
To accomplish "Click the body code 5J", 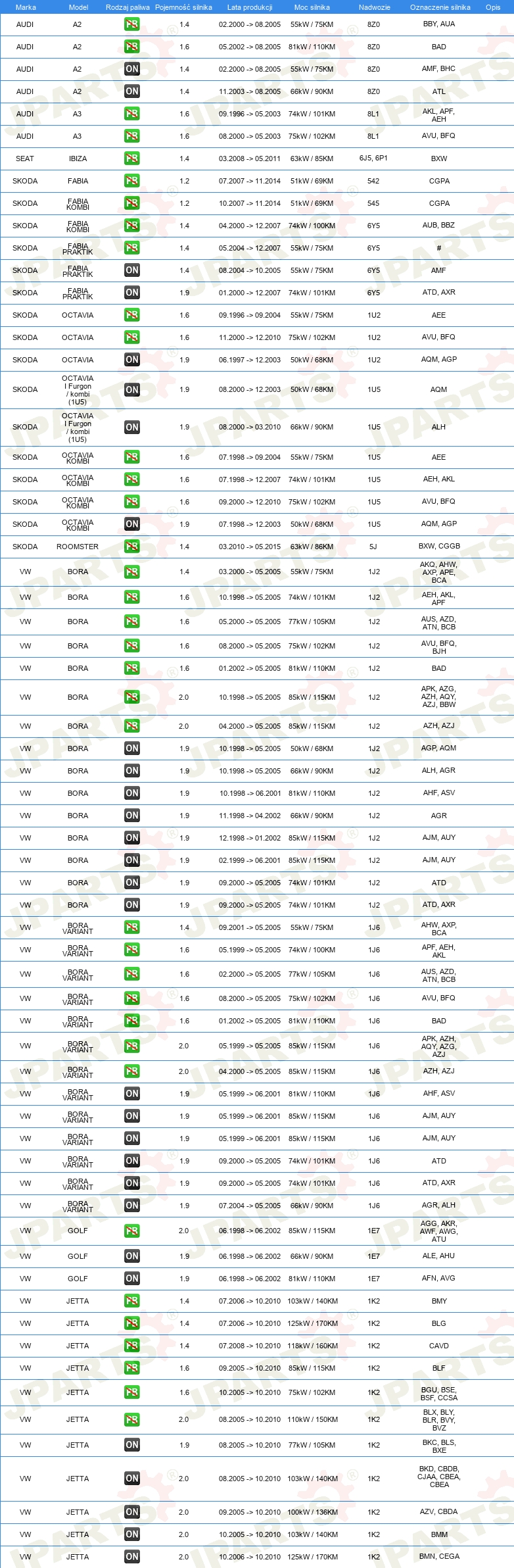I will click(x=373, y=547).
